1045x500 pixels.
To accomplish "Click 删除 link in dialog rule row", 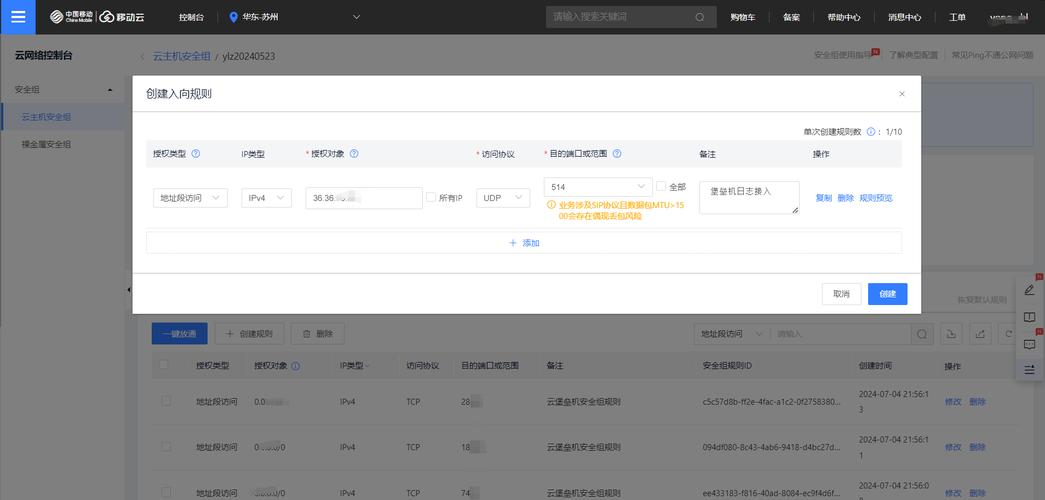I will 846,198.
